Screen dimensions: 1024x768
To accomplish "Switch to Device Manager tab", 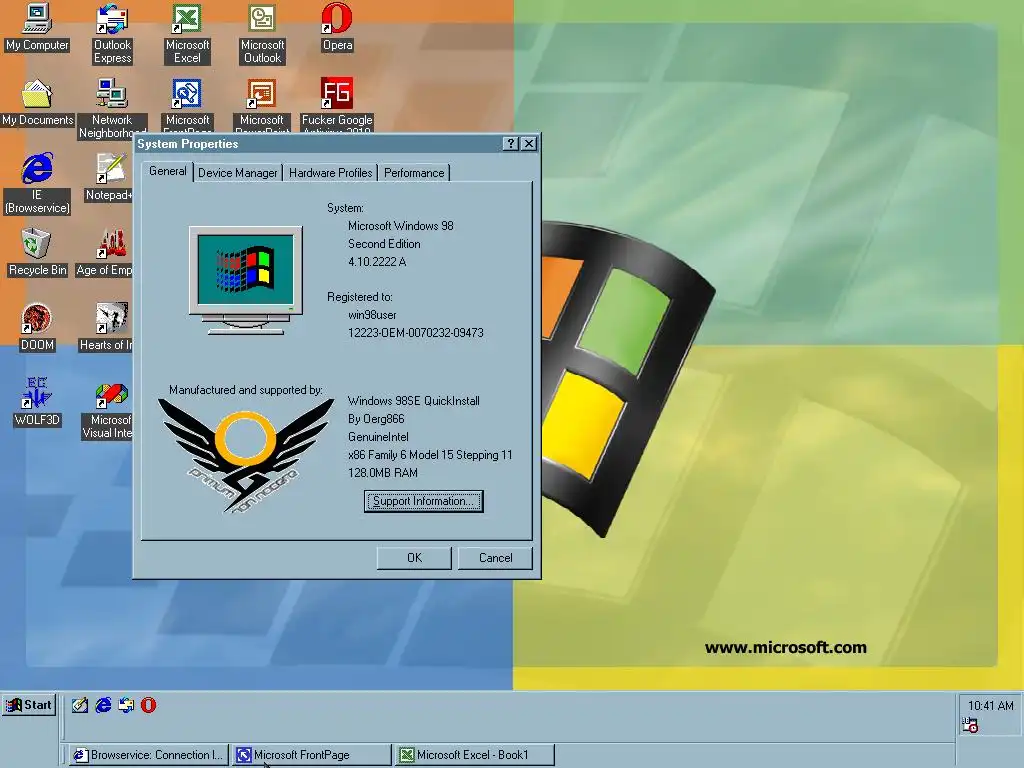I will coord(238,173).
